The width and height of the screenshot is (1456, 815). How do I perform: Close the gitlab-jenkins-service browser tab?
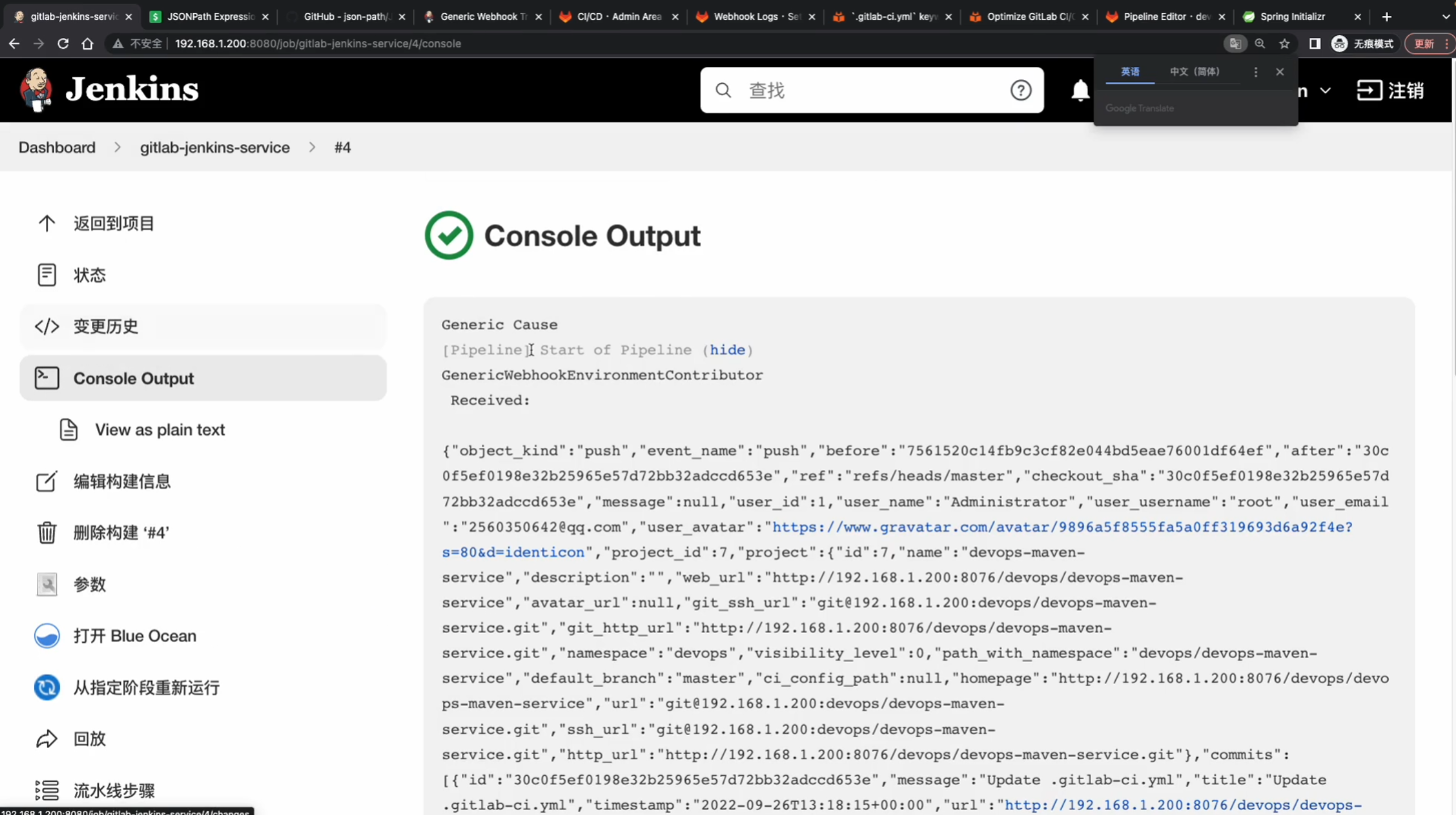coord(129,16)
